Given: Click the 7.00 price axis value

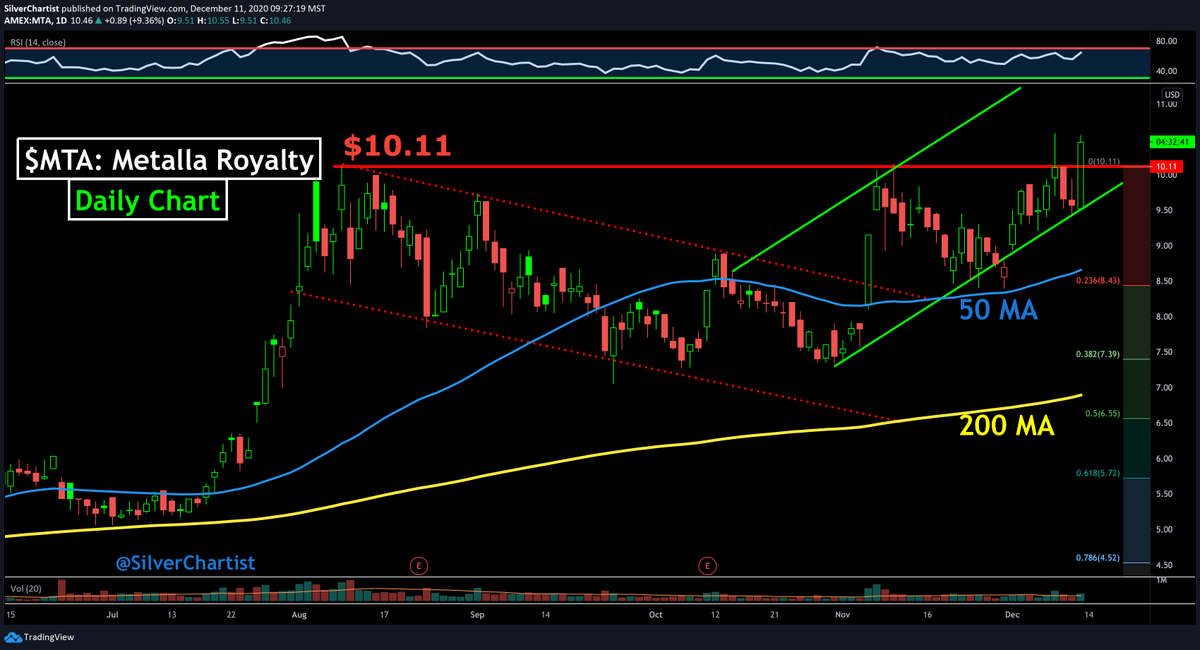Looking at the screenshot, I should pyautogui.click(x=1166, y=387).
